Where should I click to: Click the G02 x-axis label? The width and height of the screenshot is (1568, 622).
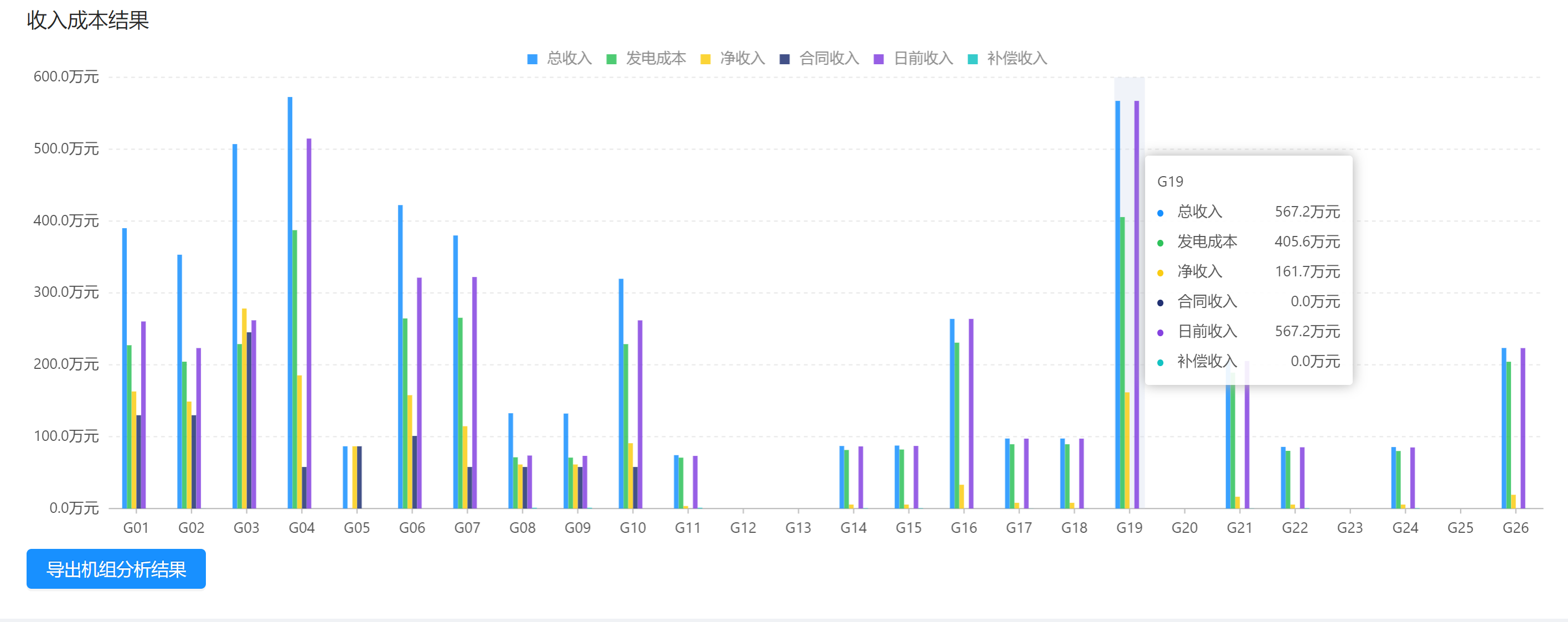pyautogui.click(x=191, y=528)
